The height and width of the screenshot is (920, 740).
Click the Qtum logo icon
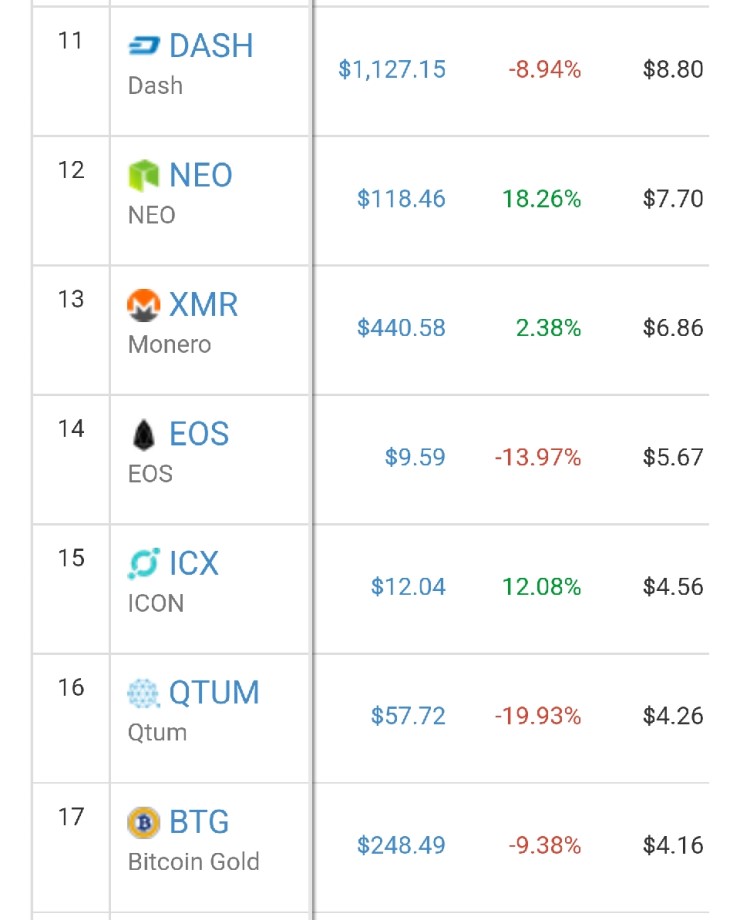pyautogui.click(x=144, y=693)
